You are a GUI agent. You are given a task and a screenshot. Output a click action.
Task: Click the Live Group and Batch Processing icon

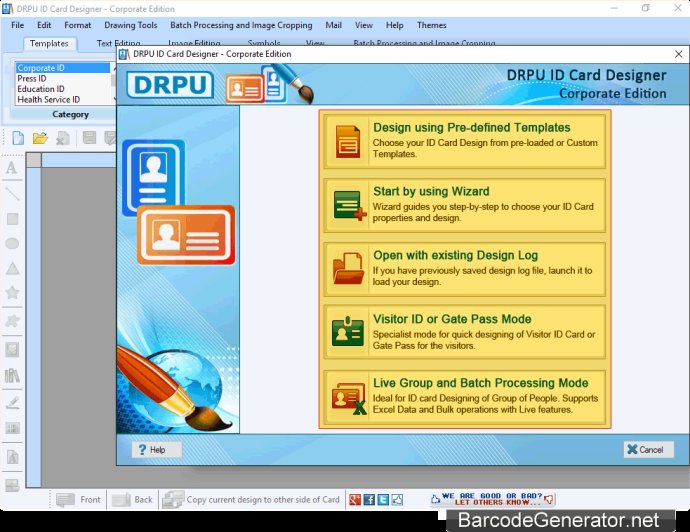(349, 398)
